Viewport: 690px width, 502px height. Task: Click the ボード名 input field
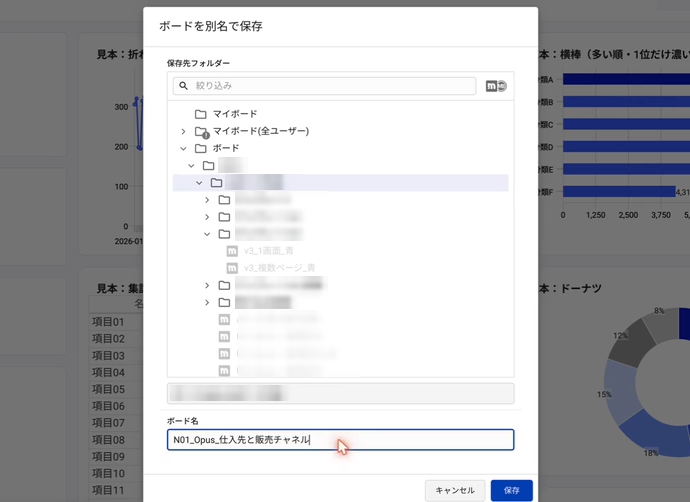click(341, 440)
